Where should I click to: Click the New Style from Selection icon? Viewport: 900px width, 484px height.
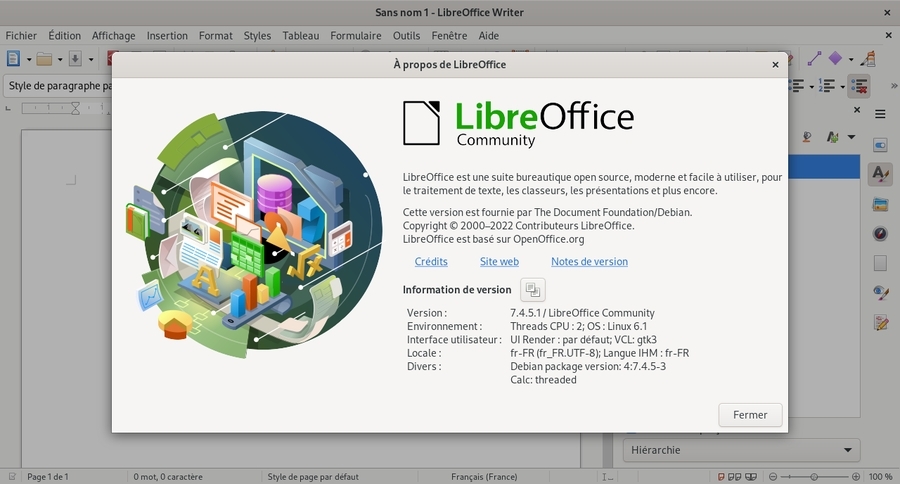click(832, 137)
